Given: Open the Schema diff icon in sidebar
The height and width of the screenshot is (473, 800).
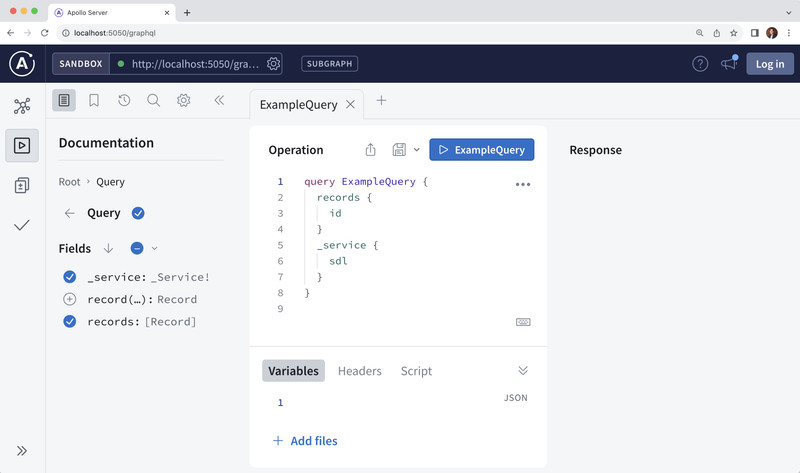Looking at the screenshot, I should 22,185.
